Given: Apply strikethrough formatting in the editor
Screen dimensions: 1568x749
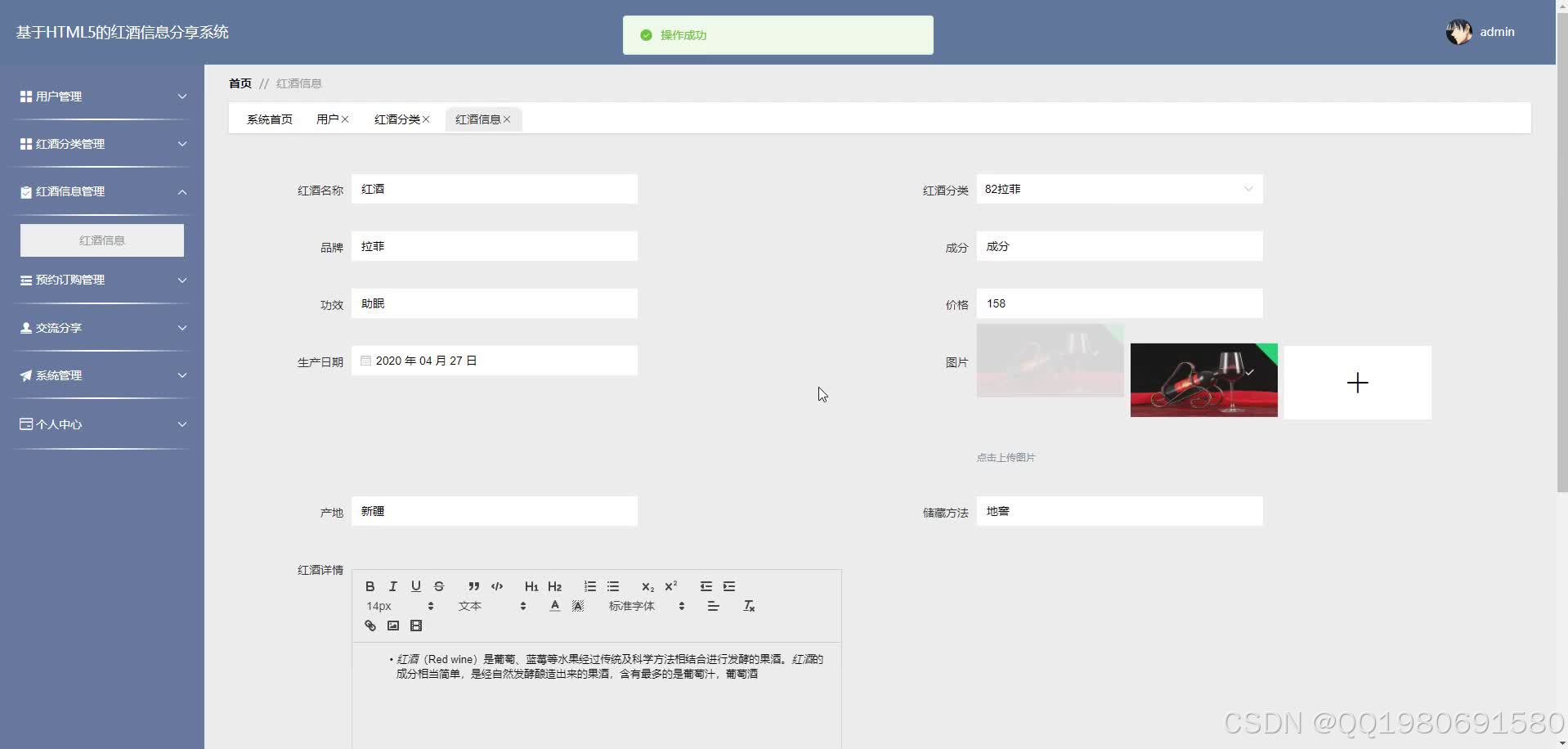Looking at the screenshot, I should pos(438,585).
